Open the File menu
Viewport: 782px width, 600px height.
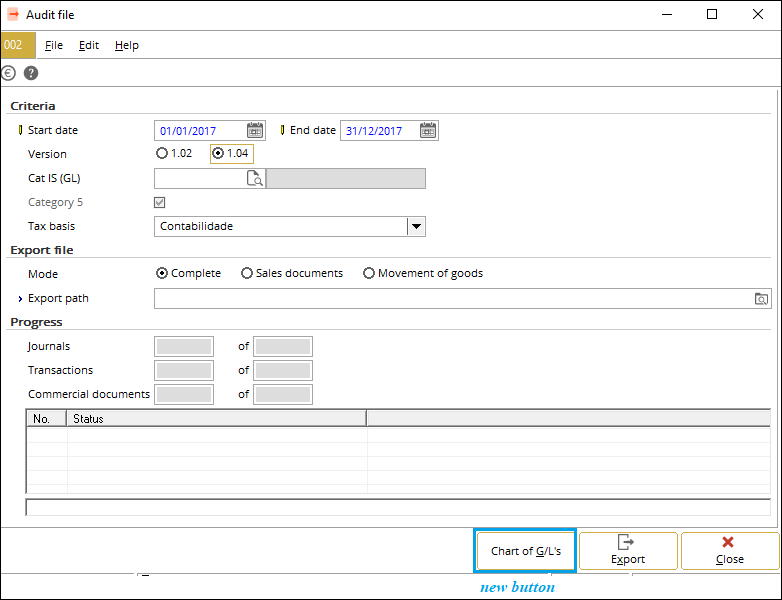pos(54,45)
